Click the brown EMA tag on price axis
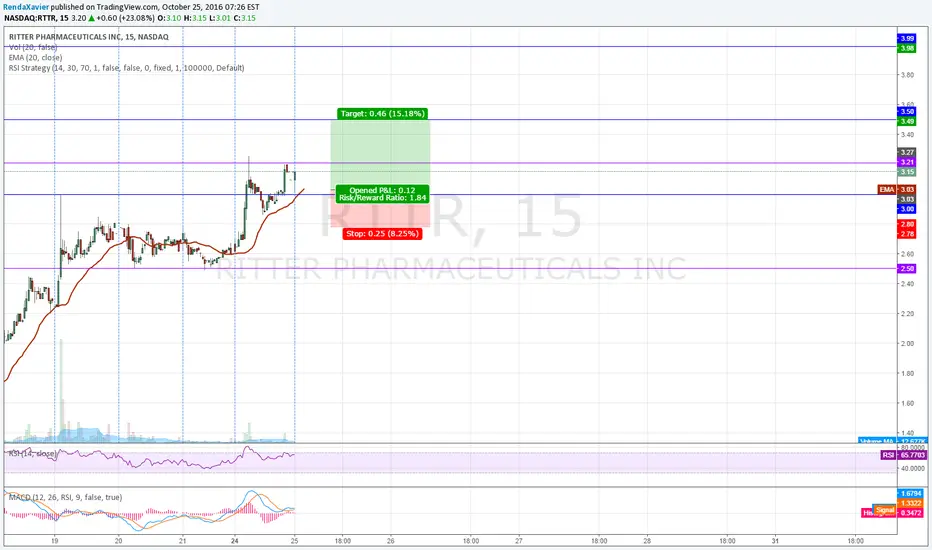This screenshot has width=932, height=550. [887, 190]
